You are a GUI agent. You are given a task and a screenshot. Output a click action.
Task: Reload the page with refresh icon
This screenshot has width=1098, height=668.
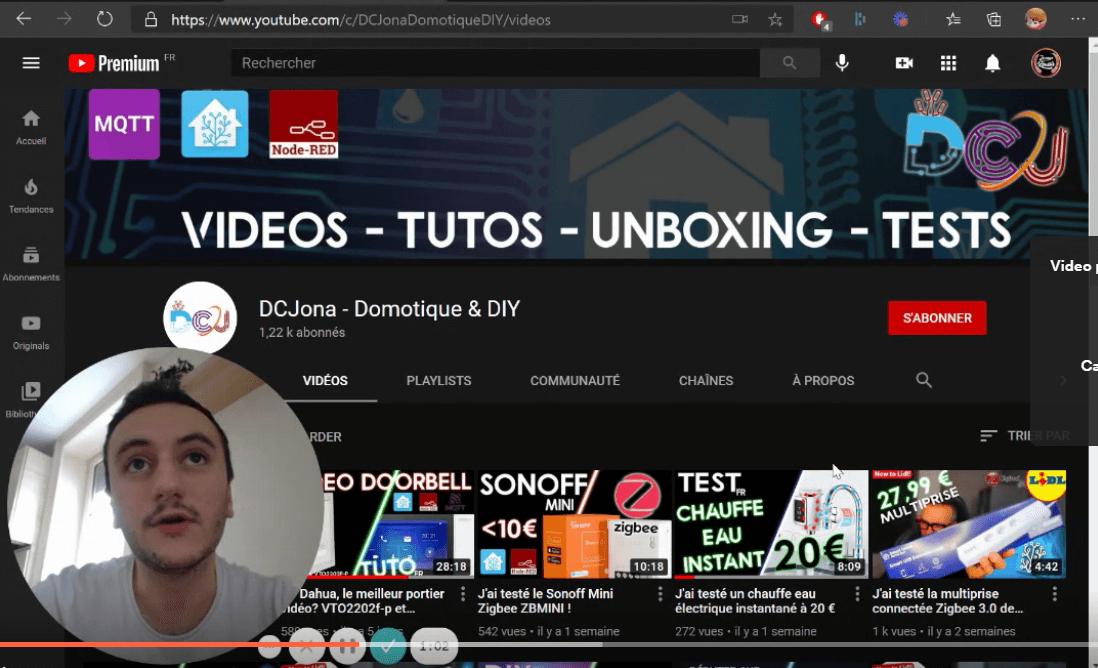(x=104, y=19)
